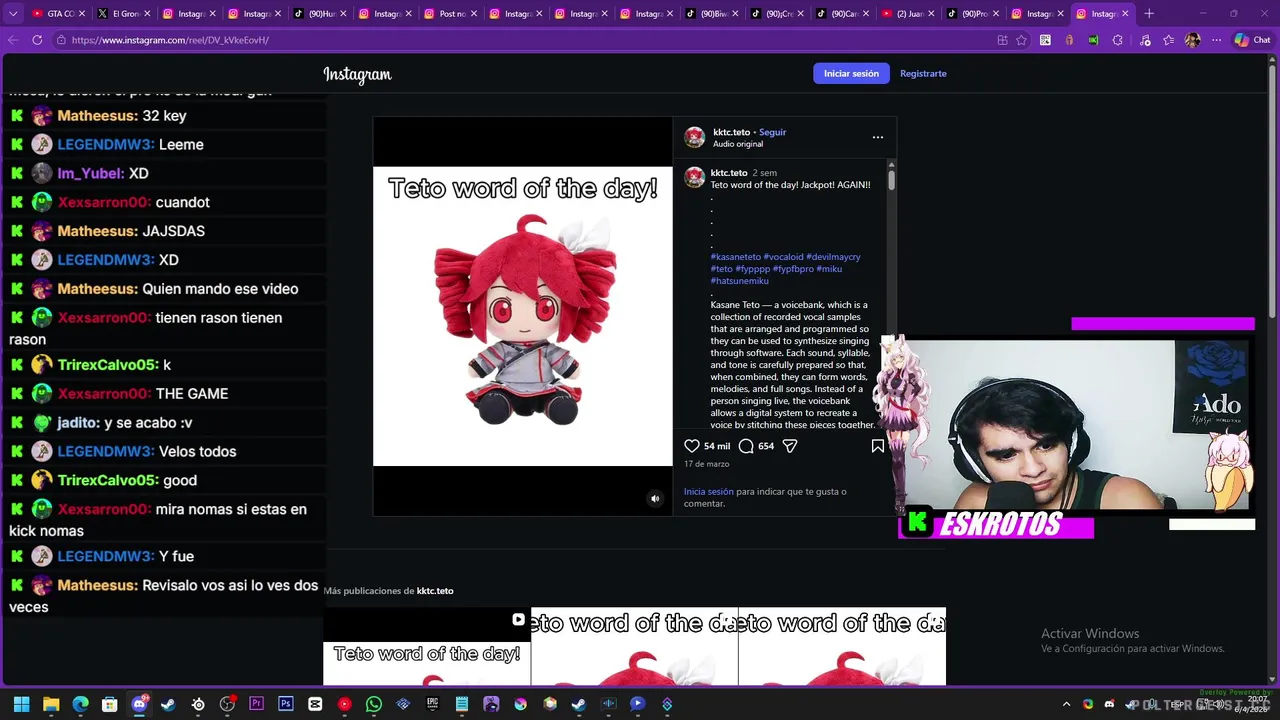Toggle the reel audio mute icon
Screen dimensions: 1280x720
click(x=655, y=498)
